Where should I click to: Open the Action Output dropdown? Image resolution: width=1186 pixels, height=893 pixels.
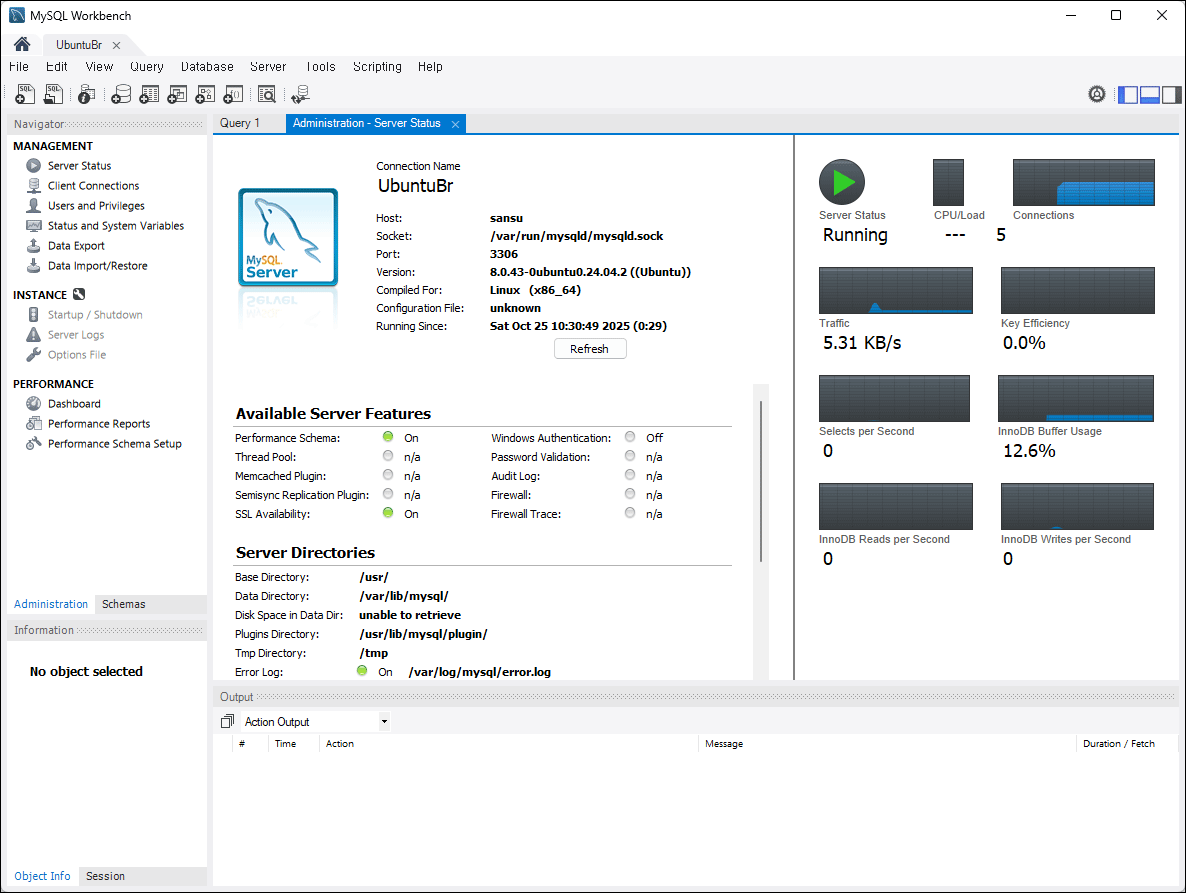point(384,721)
